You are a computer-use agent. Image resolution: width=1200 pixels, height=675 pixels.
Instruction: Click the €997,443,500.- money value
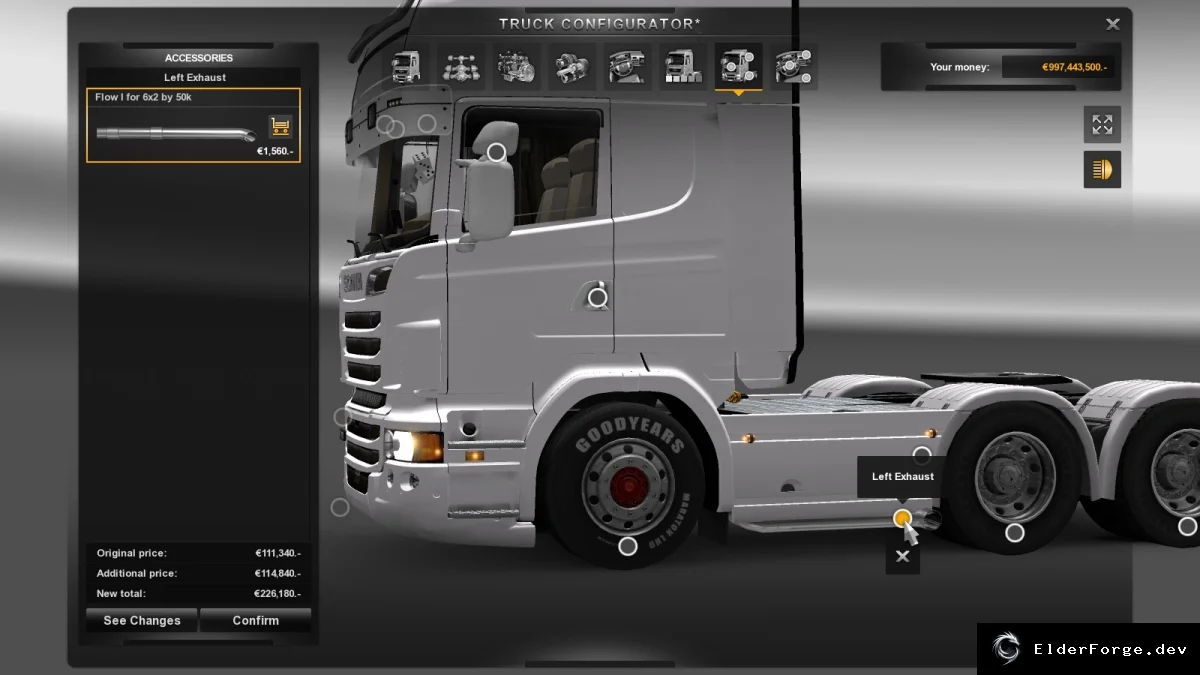click(1076, 67)
